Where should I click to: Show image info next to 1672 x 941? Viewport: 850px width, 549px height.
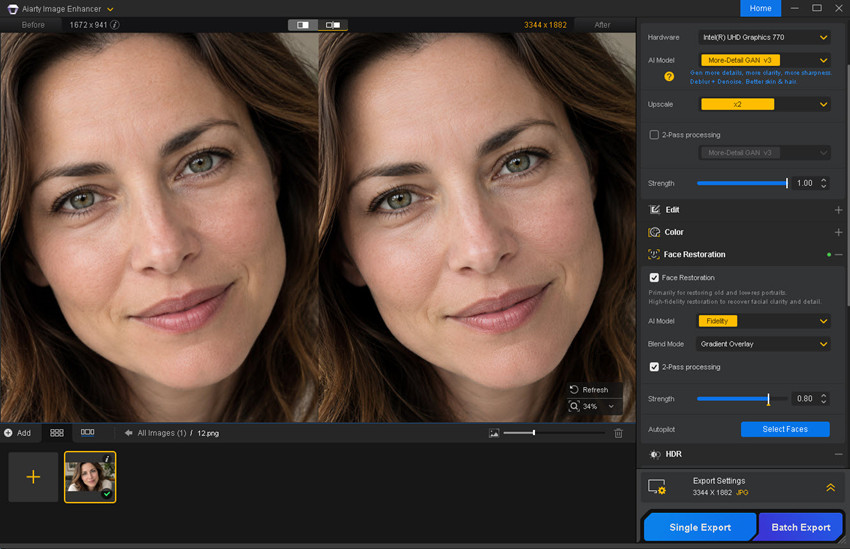coord(115,24)
